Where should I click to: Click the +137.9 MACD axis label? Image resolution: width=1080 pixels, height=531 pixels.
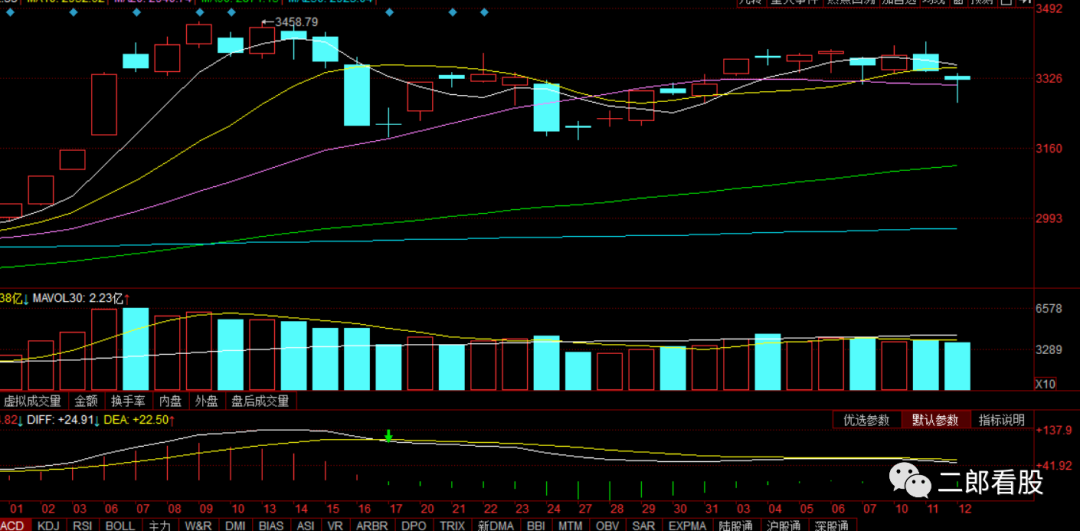[x=1054, y=430]
